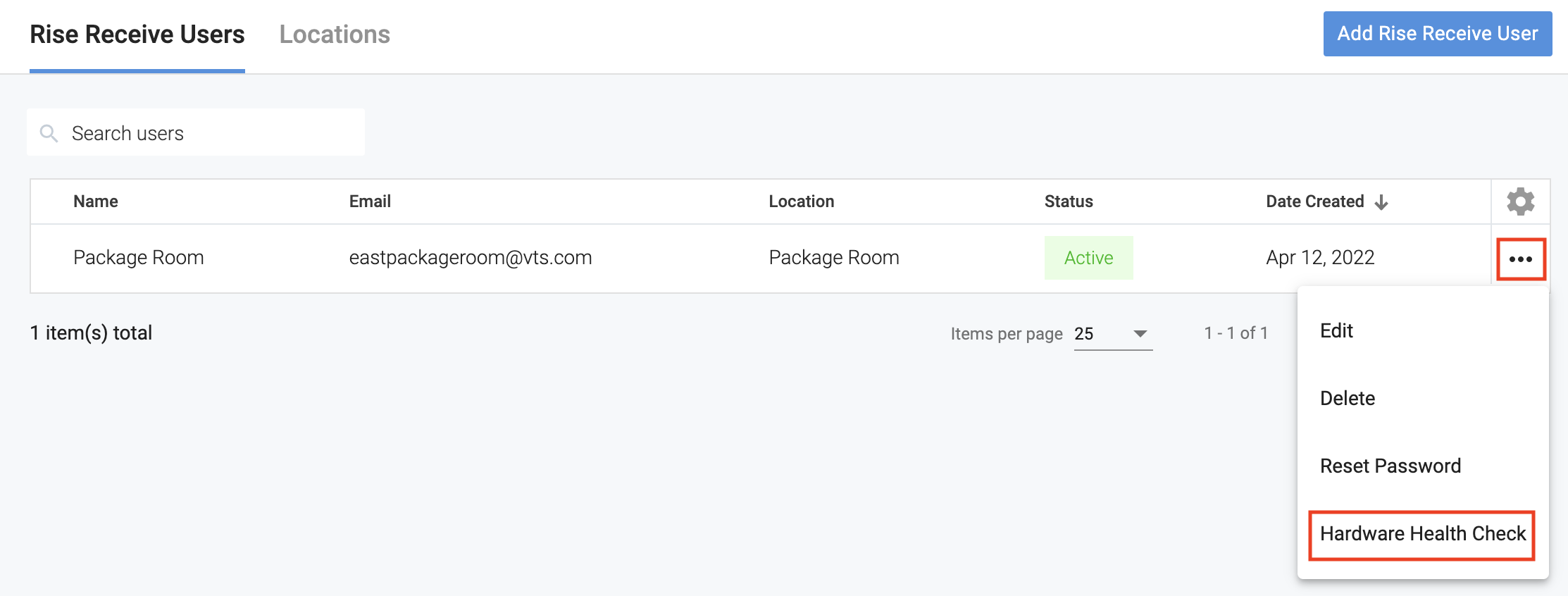Switch to the Locations tab
This screenshot has height=596, width=1568.
335,35
